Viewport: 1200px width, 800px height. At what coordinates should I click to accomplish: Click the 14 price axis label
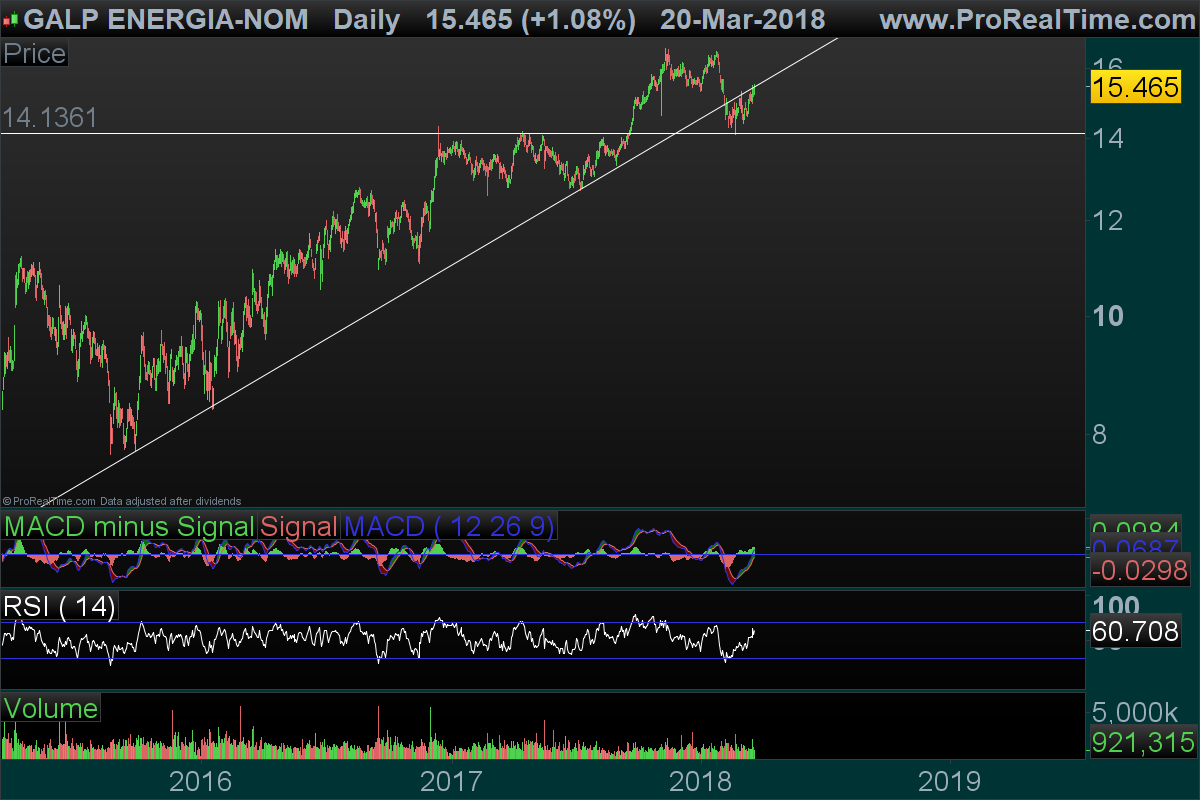click(x=1107, y=138)
